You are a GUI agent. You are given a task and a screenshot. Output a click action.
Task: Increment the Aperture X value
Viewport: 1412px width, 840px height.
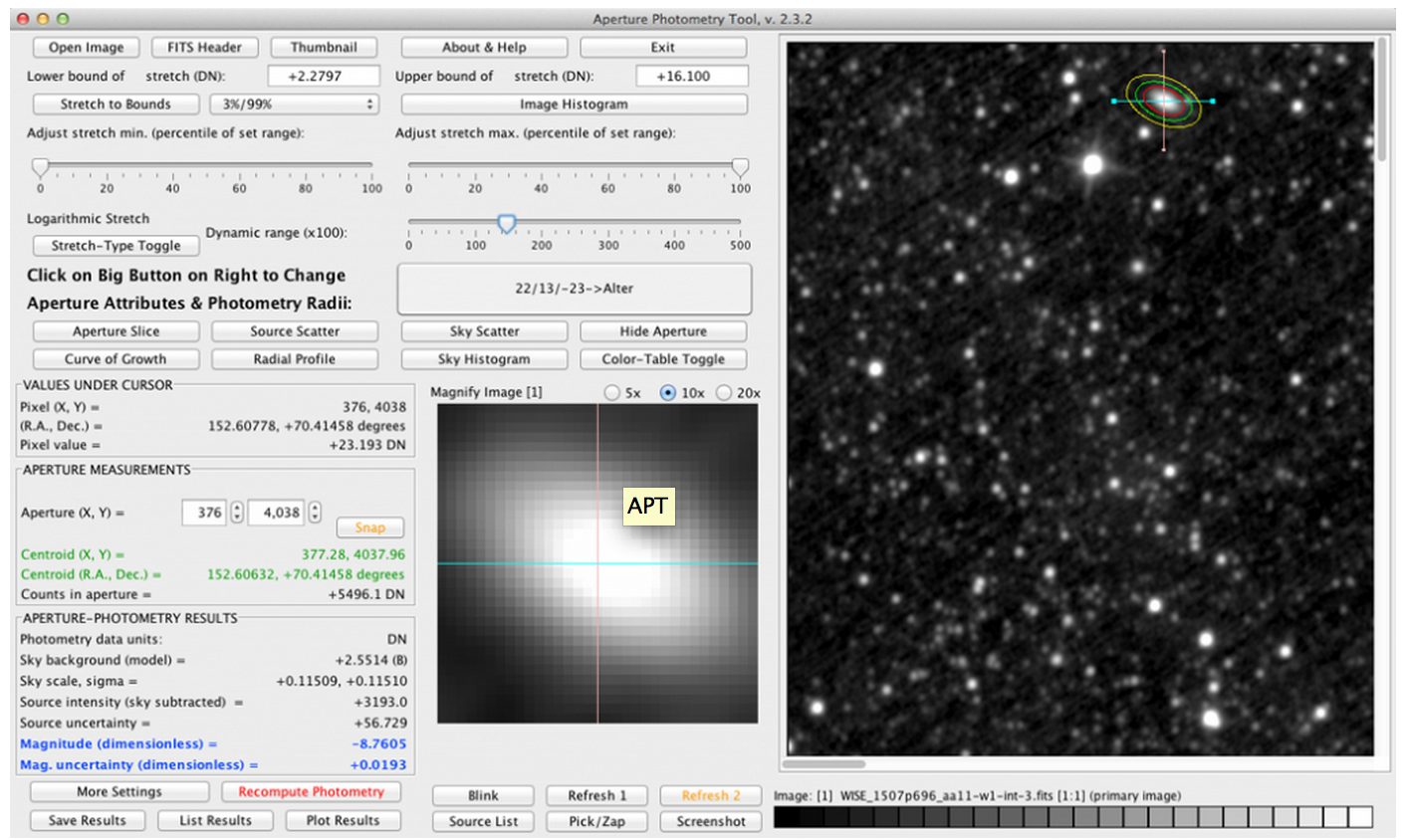coord(237,507)
